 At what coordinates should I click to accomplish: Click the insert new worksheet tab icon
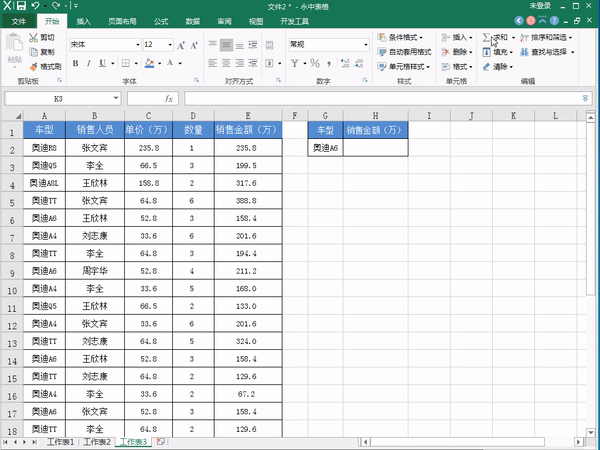tap(160, 442)
